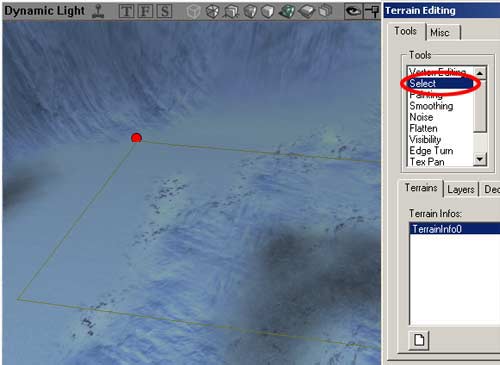500x365 pixels.
Task: Choose the Flatten tool in the list
Action: [423, 128]
